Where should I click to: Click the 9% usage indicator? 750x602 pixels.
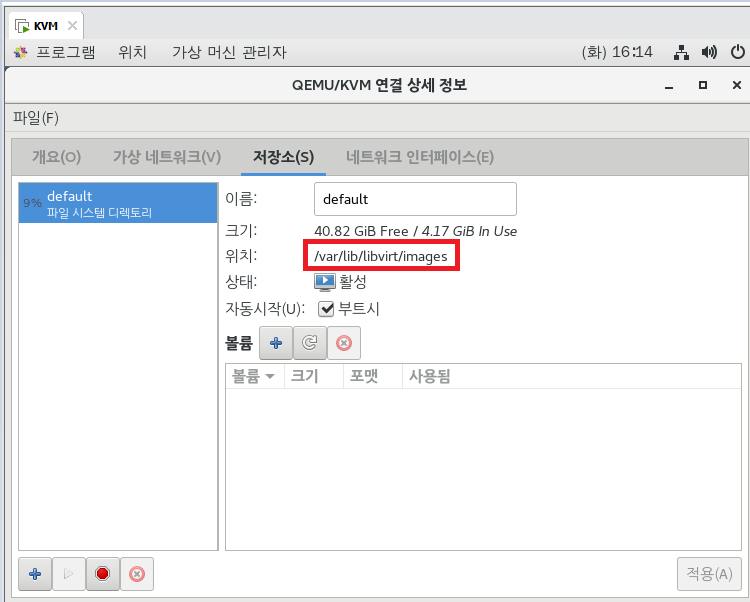(33, 203)
